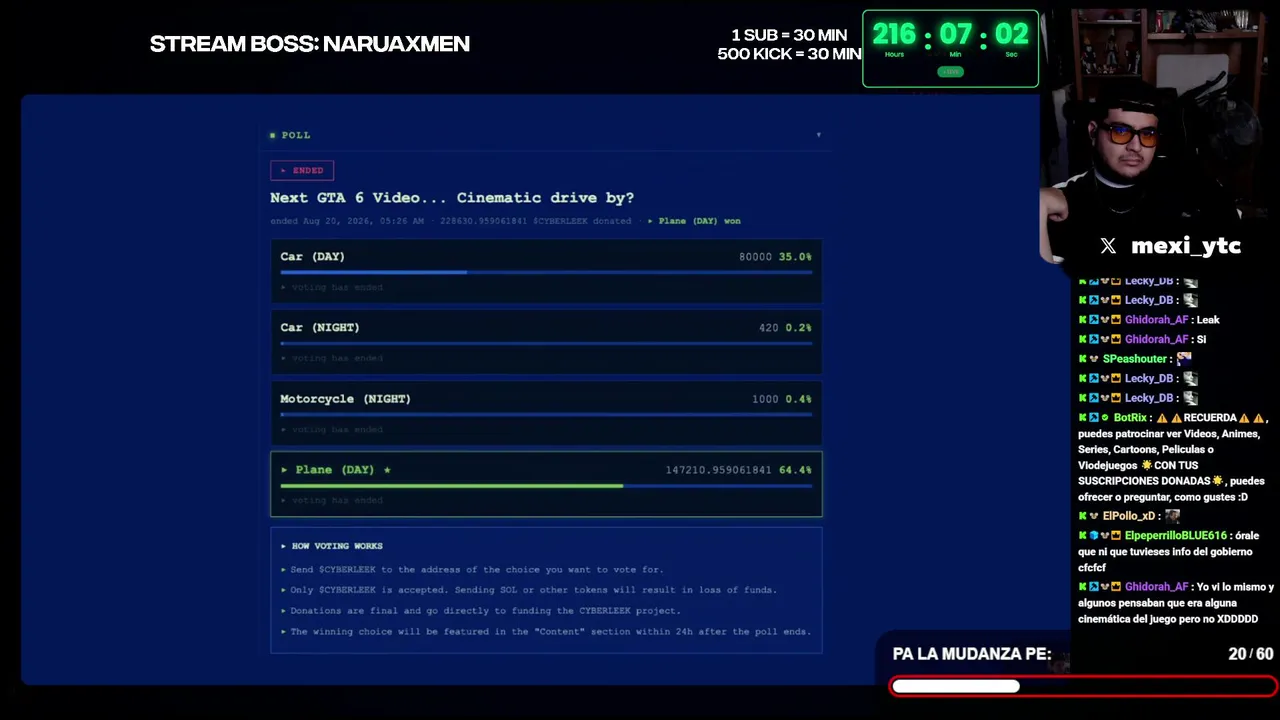Select the Motorcycle (NIGHT) poll option
The image size is (1280, 720).
point(546,412)
